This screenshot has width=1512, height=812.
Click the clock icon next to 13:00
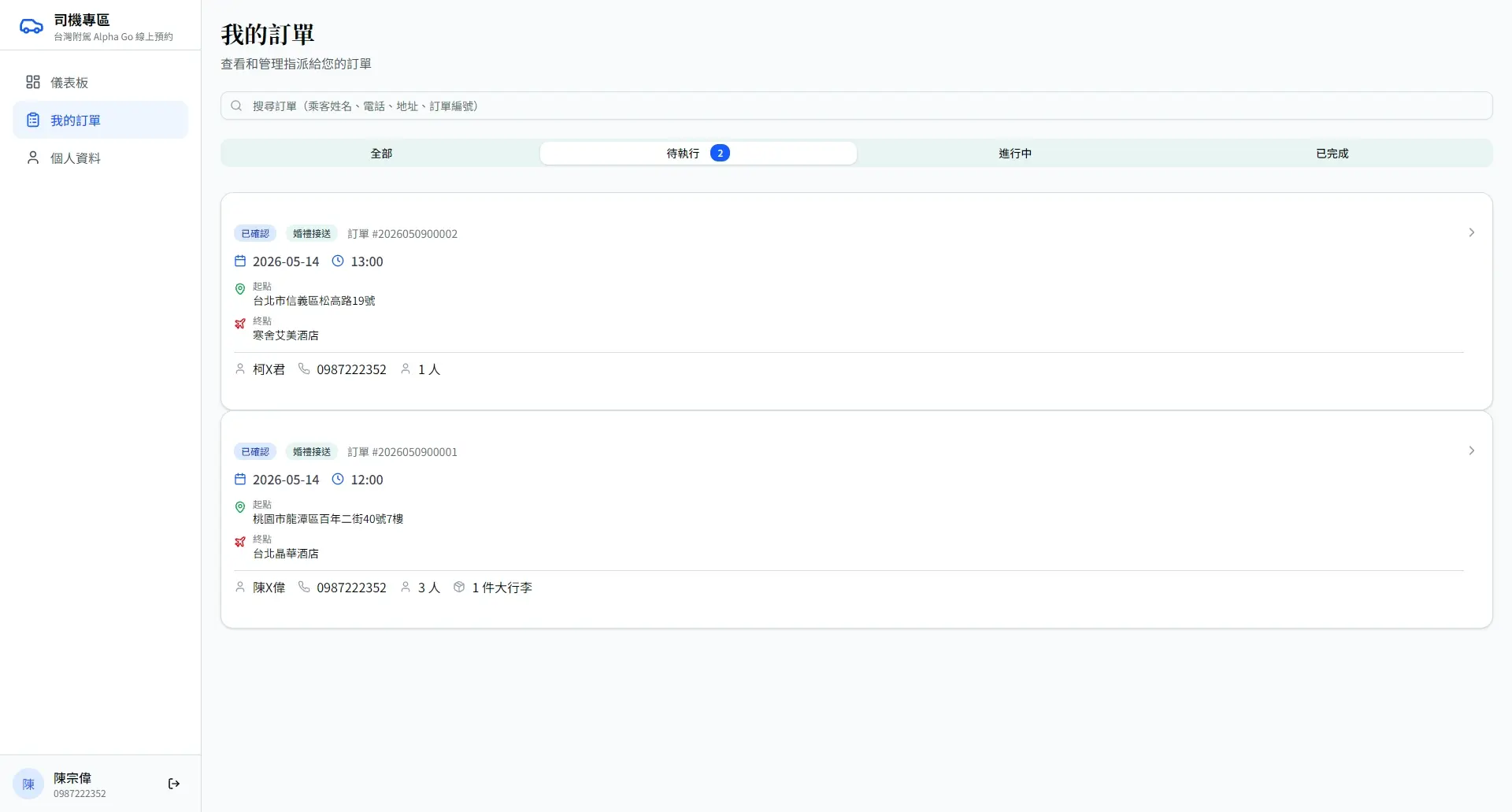point(338,261)
